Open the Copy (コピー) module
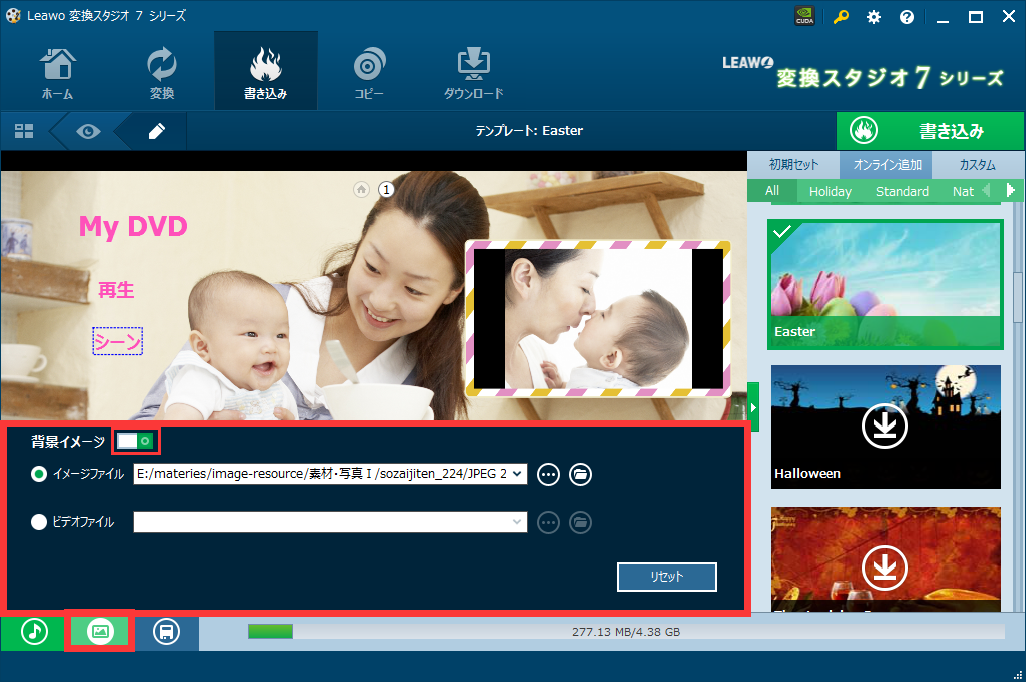The width and height of the screenshot is (1026, 682). [369, 71]
